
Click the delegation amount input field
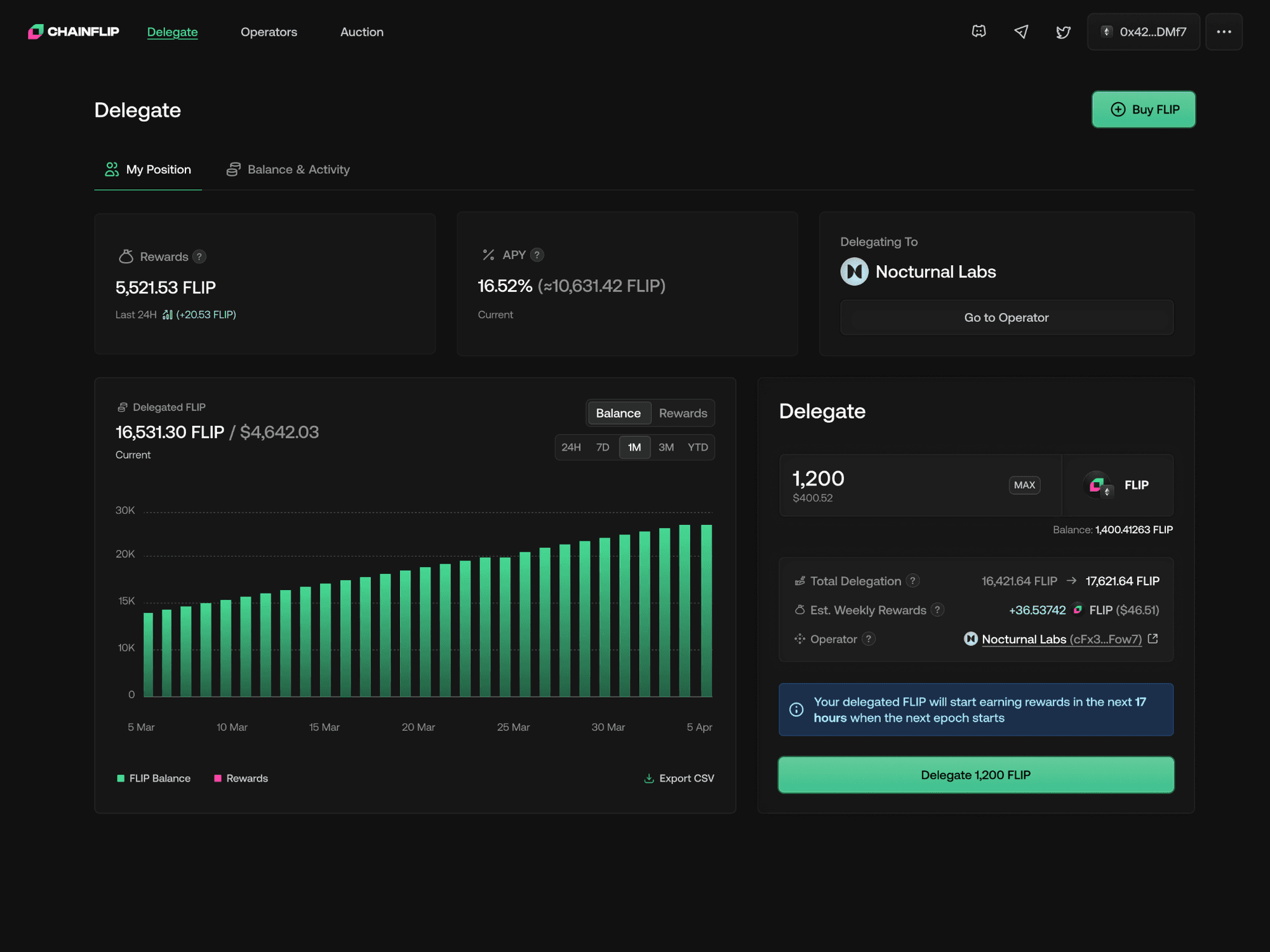[857, 478]
